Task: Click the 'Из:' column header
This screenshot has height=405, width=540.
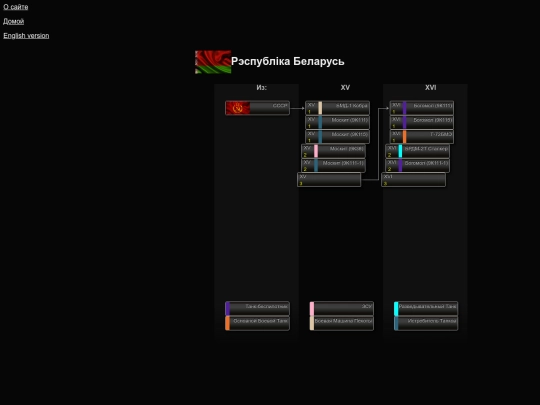Action: click(x=261, y=87)
